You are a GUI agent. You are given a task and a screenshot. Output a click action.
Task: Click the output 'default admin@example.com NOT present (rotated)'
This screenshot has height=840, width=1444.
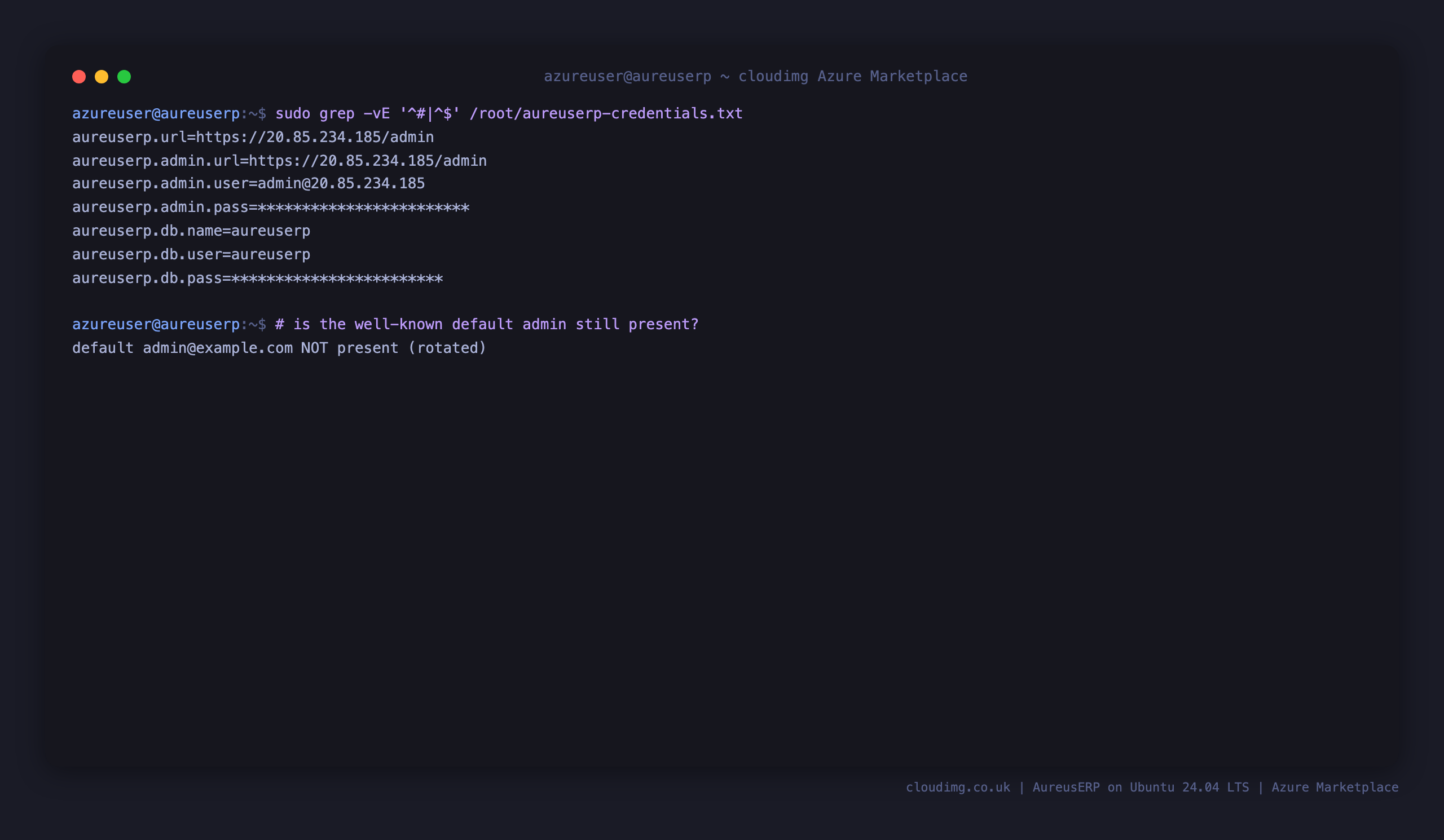pos(279,348)
